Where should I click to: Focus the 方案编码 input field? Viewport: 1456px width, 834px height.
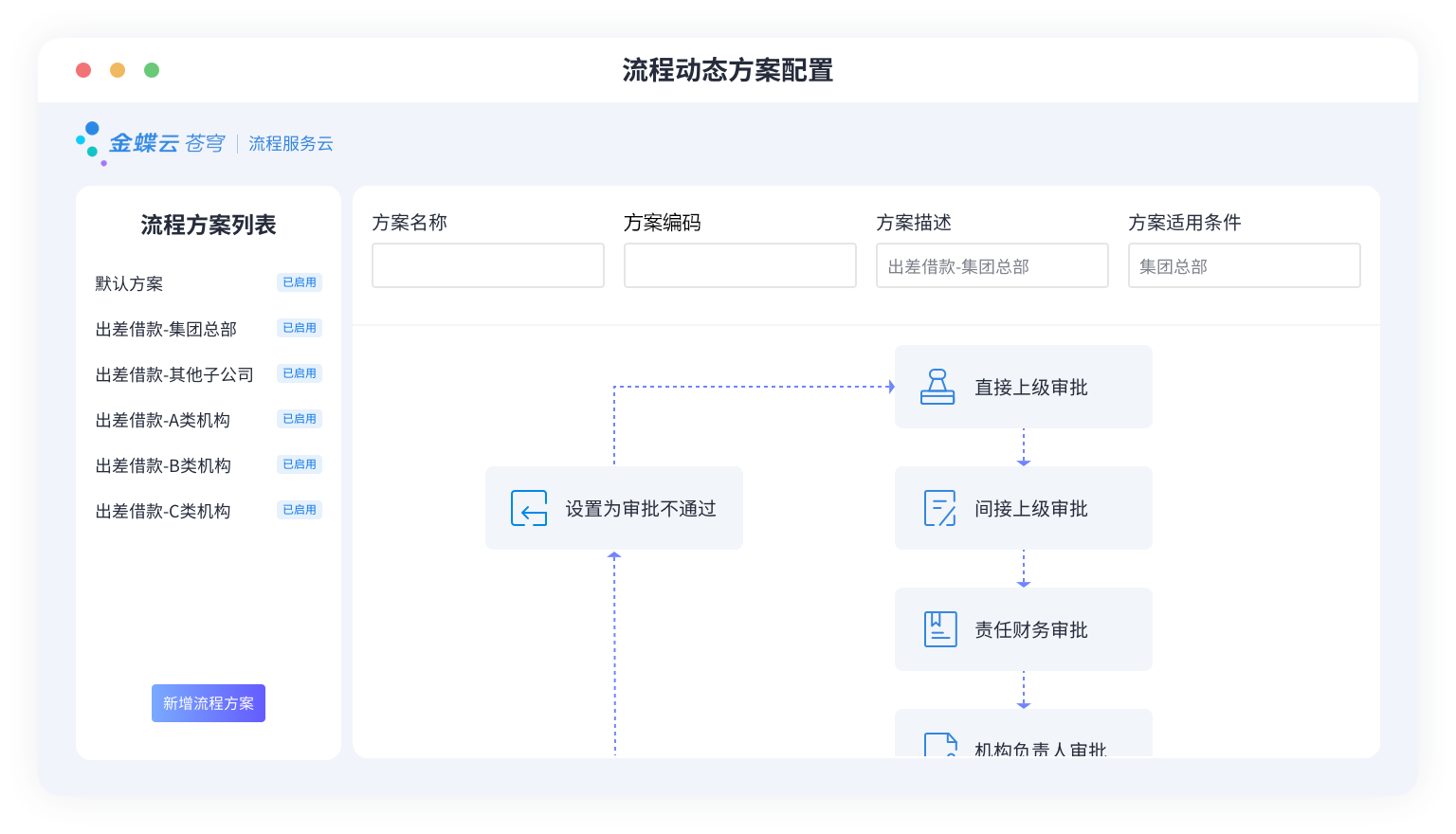(740, 265)
